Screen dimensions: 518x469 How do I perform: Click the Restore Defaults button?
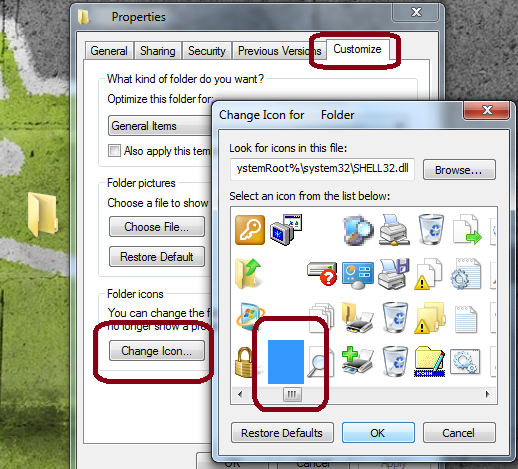[282, 433]
